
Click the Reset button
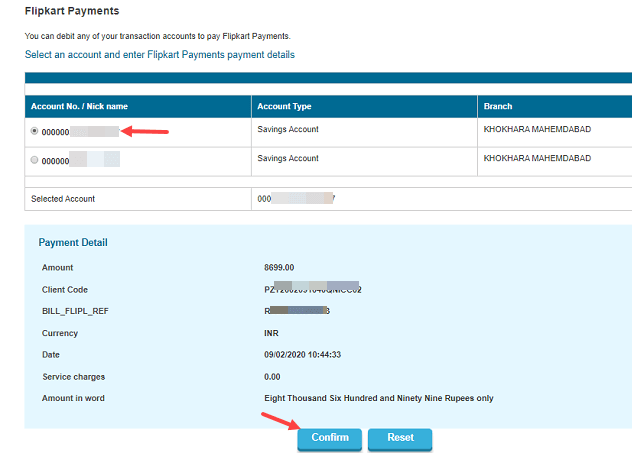coord(400,438)
